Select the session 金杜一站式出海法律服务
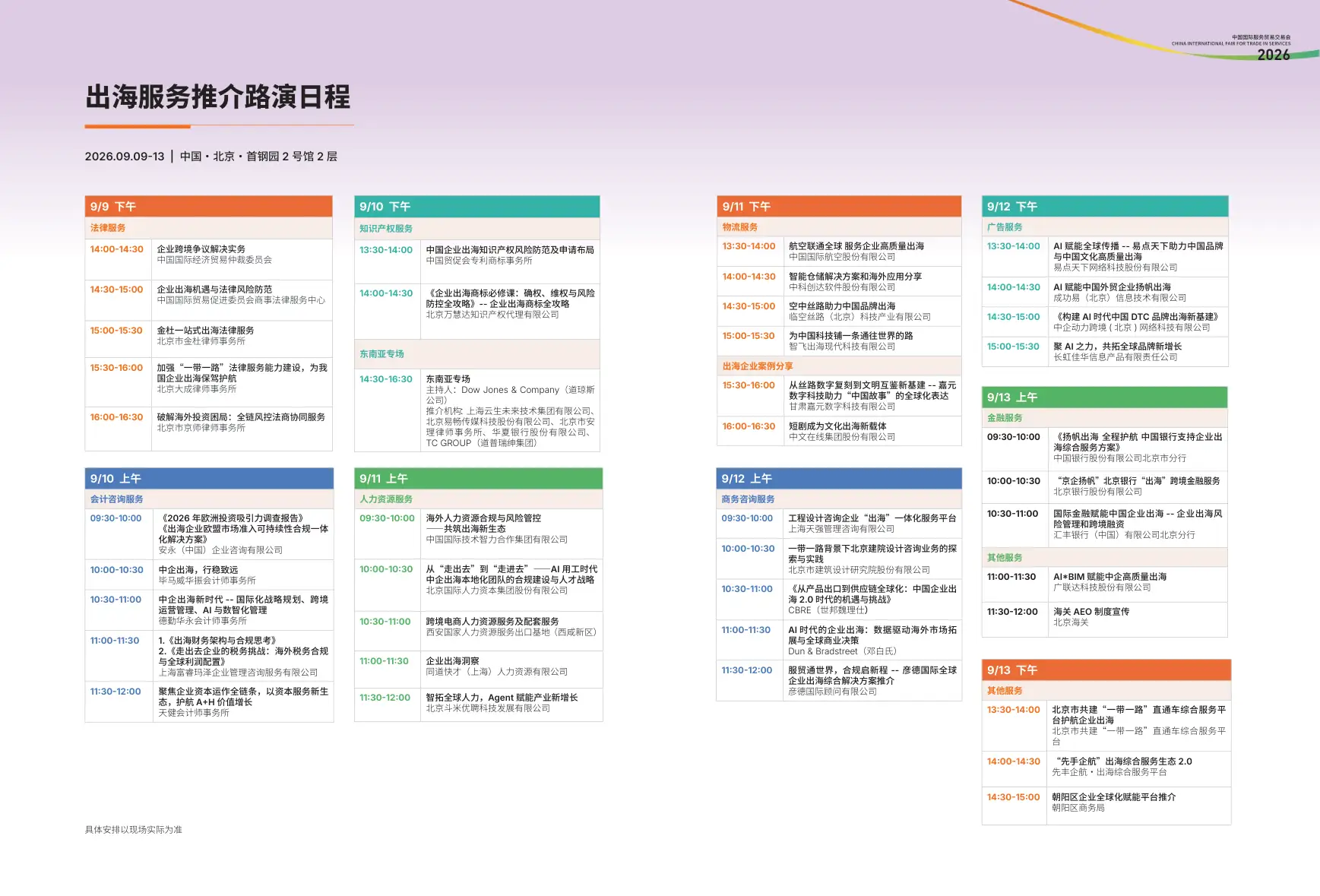 coord(205,331)
